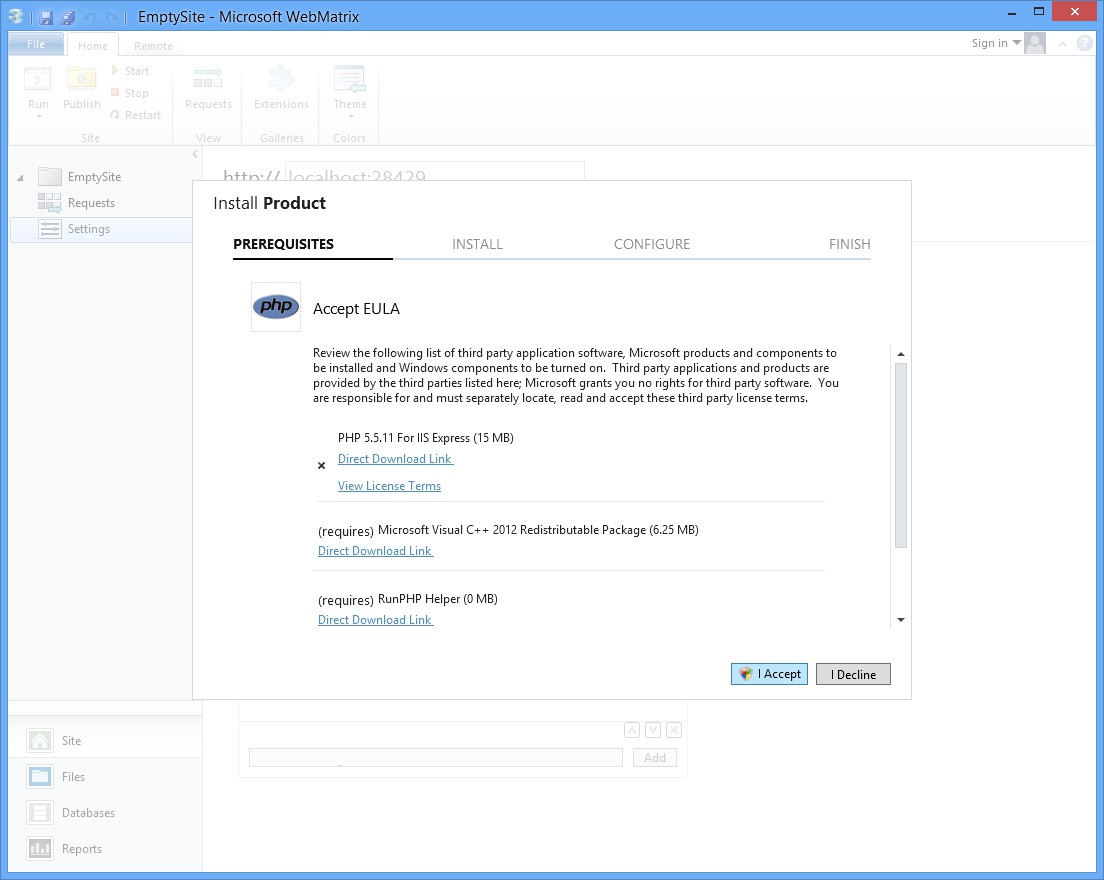Click Sign in text
1104x880 pixels.
[x=989, y=43]
